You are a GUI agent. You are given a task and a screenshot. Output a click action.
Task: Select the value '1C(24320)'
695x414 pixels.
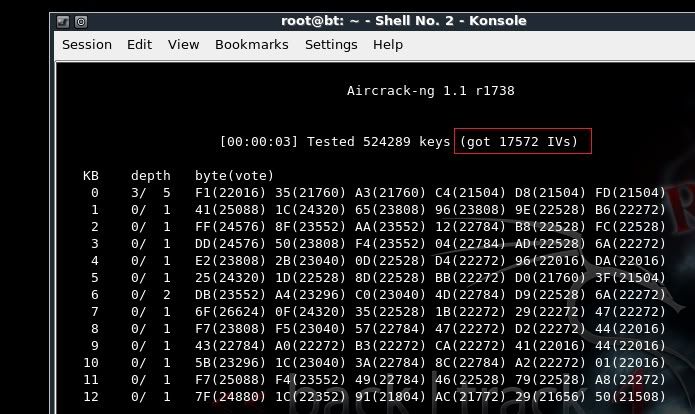[x=310, y=210]
